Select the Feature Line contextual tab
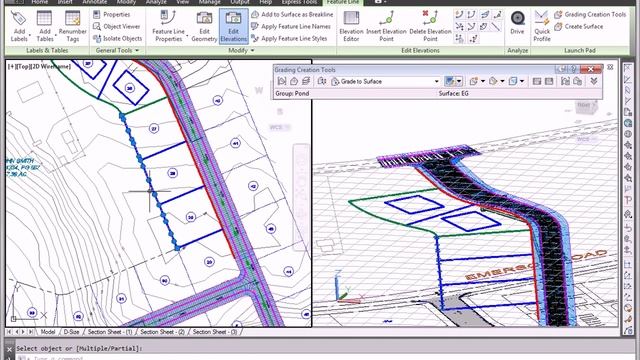 343,2
